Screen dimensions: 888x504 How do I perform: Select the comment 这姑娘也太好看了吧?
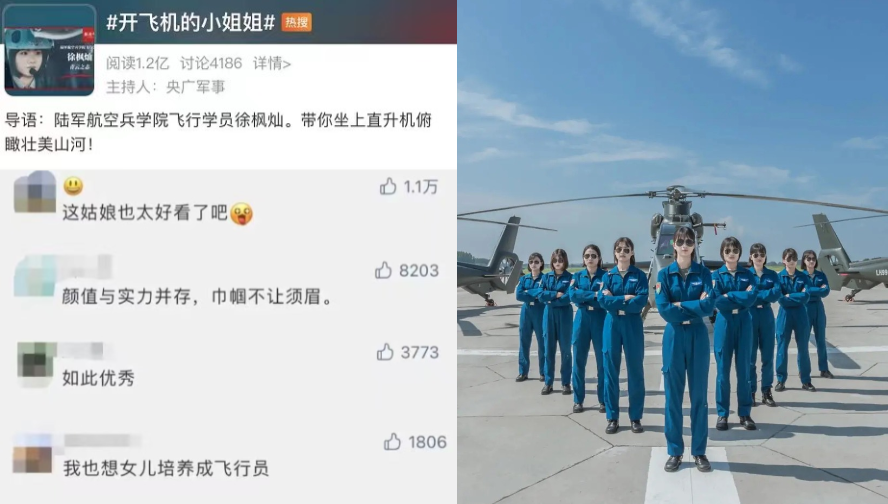pyautogui.click(x=157, y=213)
